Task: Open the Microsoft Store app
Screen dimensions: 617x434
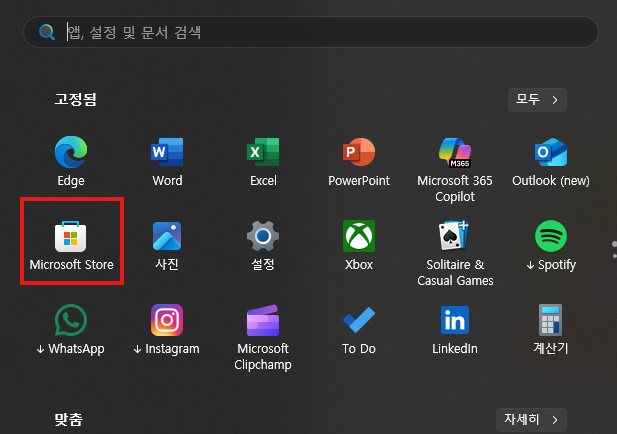Action: [x=71, y=246]
